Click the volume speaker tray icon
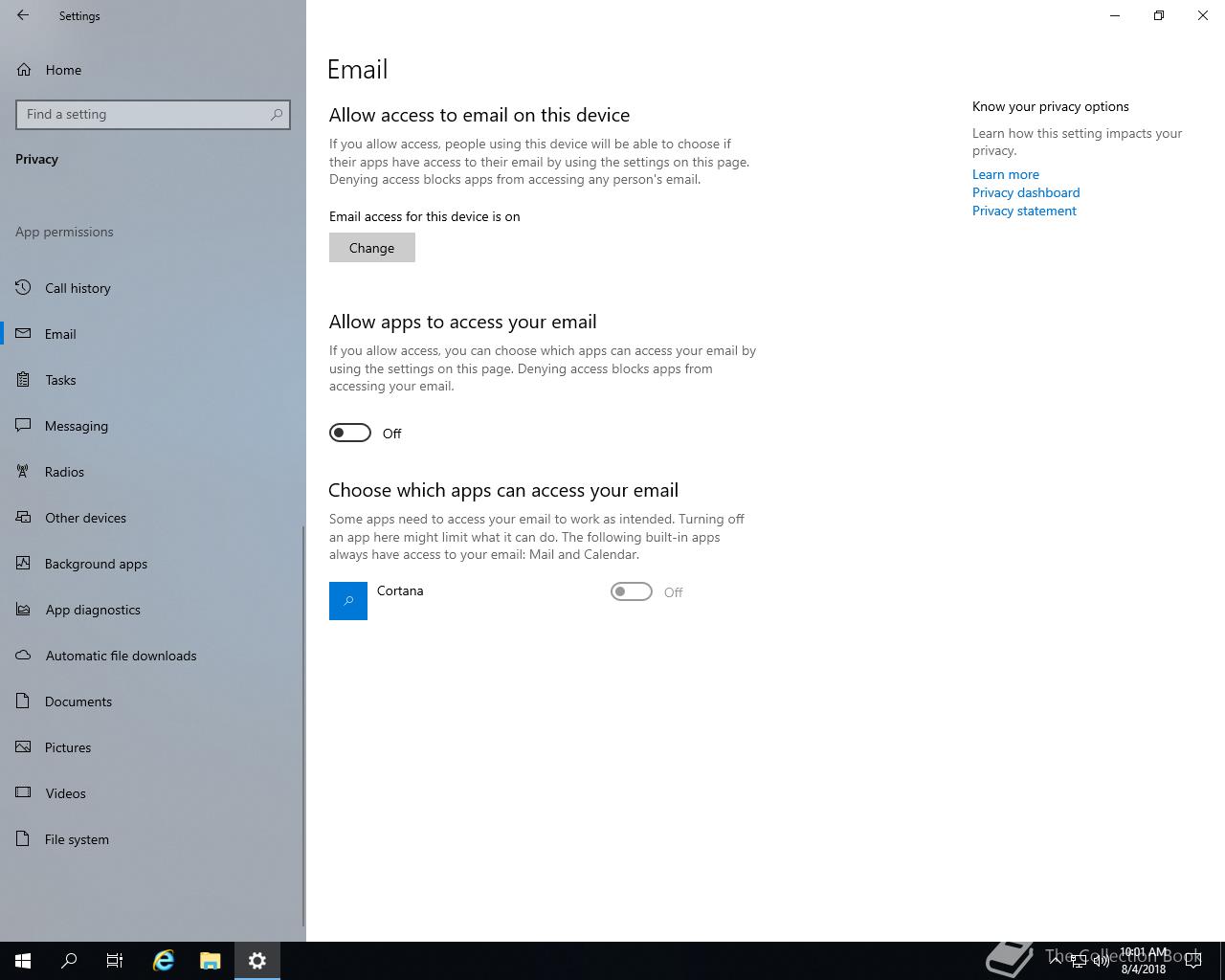Viewport: 1225px width, 980px height. point(1101,961)
